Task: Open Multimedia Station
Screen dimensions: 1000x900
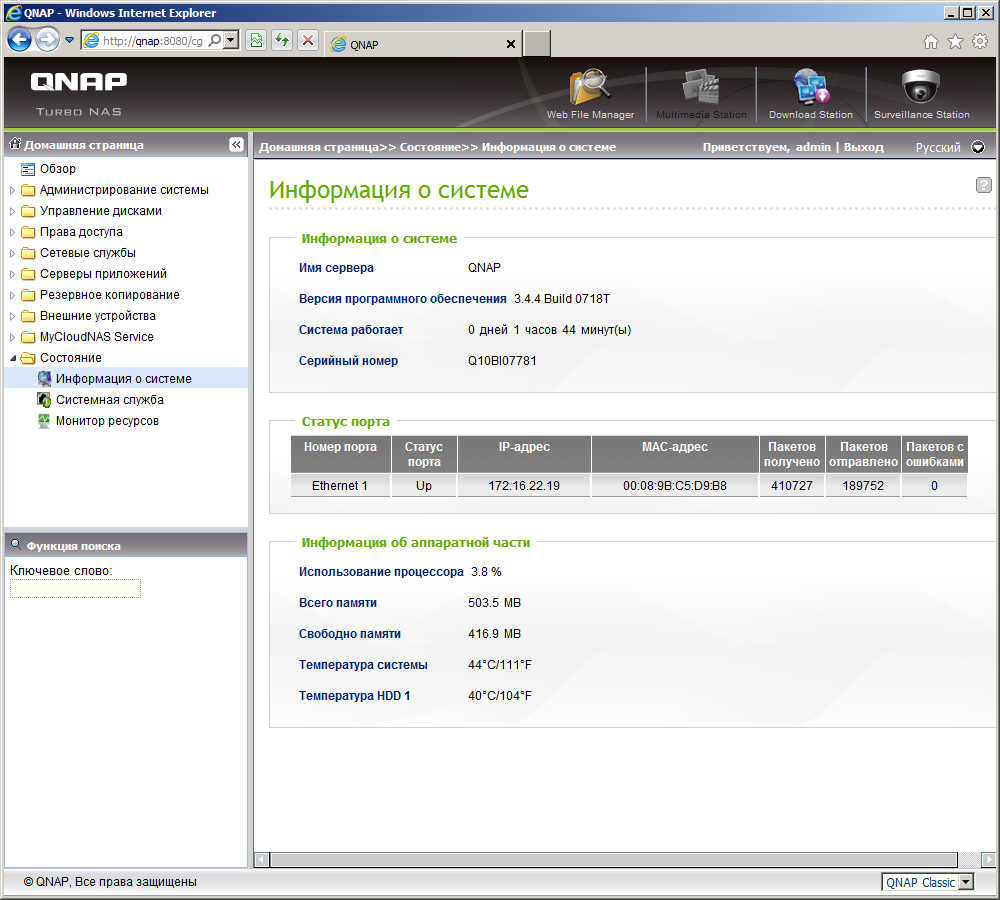Action: click(701, 94)
